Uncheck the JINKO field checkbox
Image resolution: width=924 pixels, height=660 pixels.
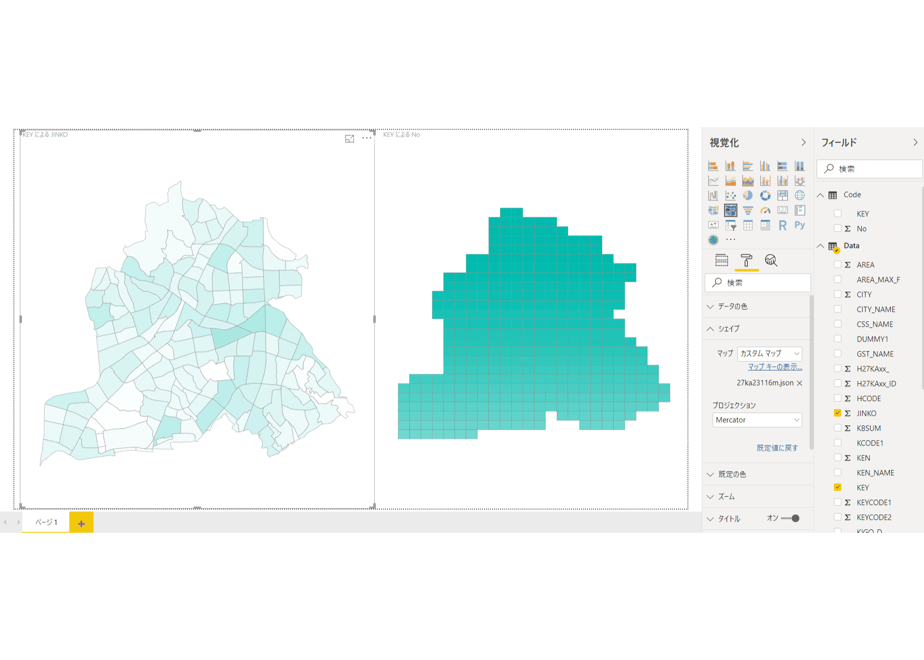point(837,413)
